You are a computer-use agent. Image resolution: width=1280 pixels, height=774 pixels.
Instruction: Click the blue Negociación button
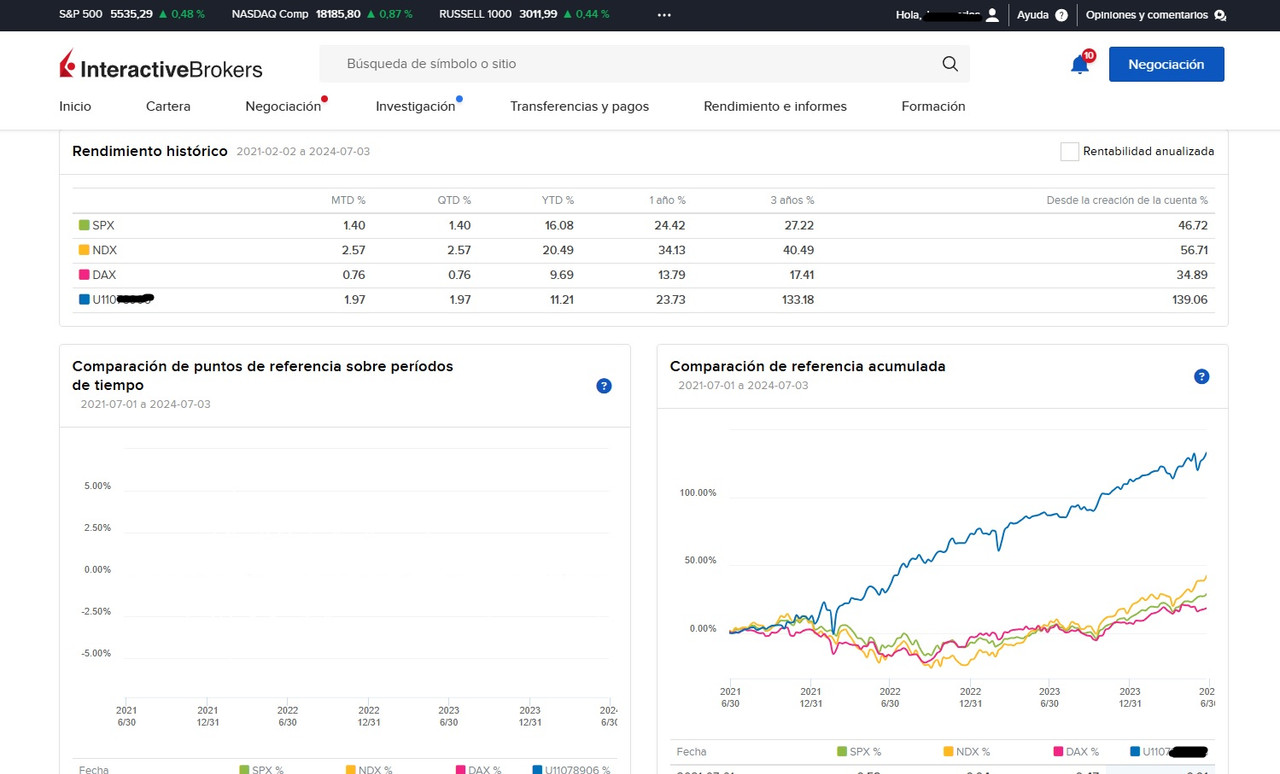click(1166, 64)
